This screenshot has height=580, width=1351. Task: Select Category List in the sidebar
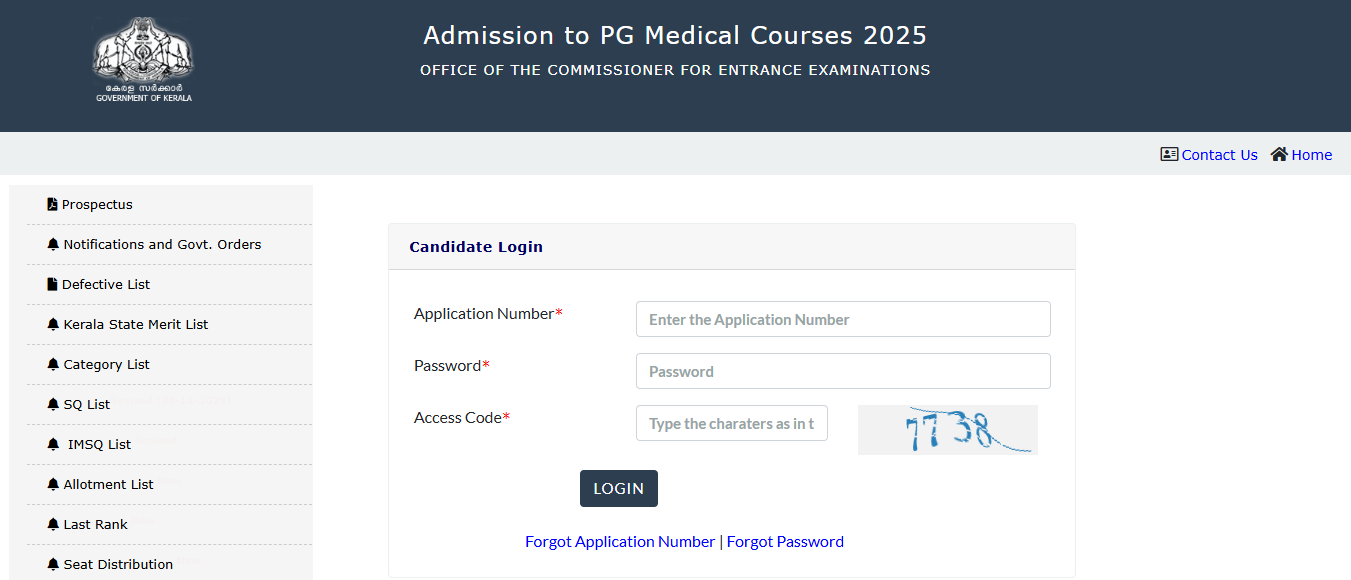[x=103, y=364]
